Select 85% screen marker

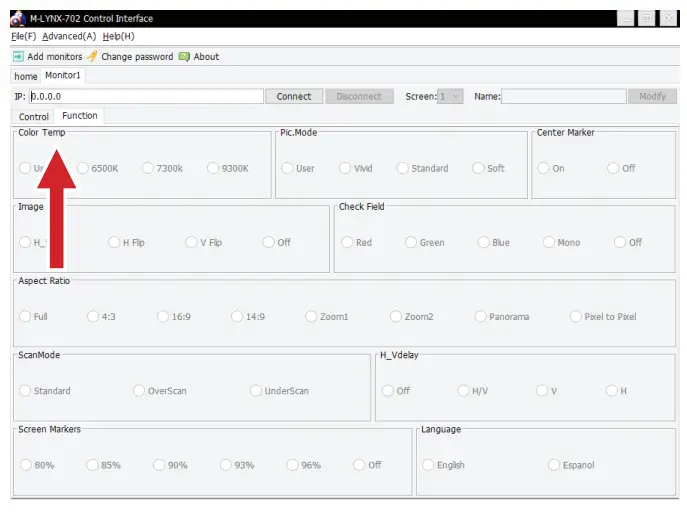[x=103, y=465]
